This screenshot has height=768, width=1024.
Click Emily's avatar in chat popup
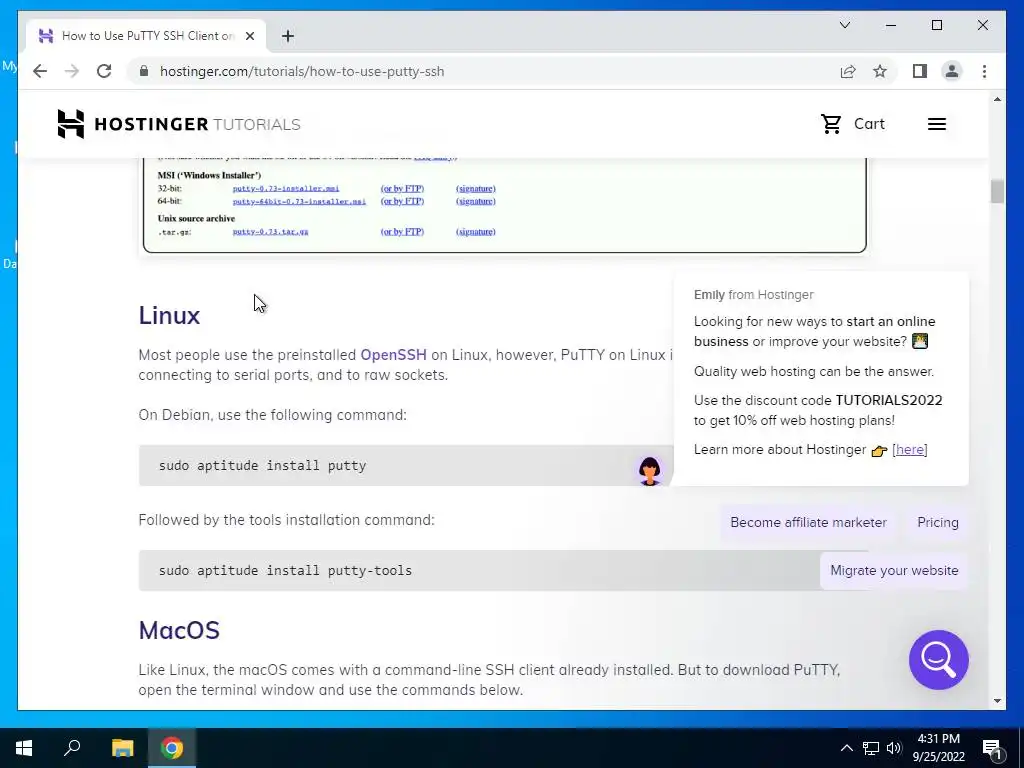click(649, 470)
